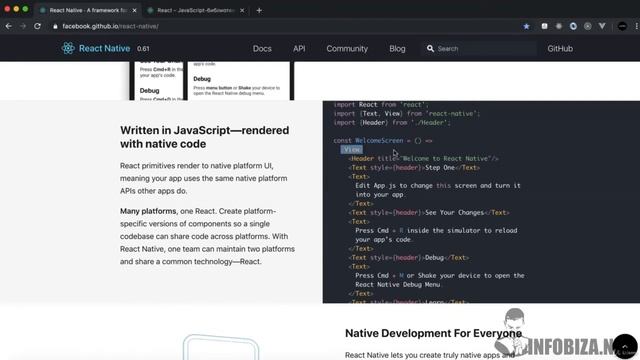The height and width of the screenshot is (360, 640).
Task: Click the React Native atom logo
Action: coord(68,48)
